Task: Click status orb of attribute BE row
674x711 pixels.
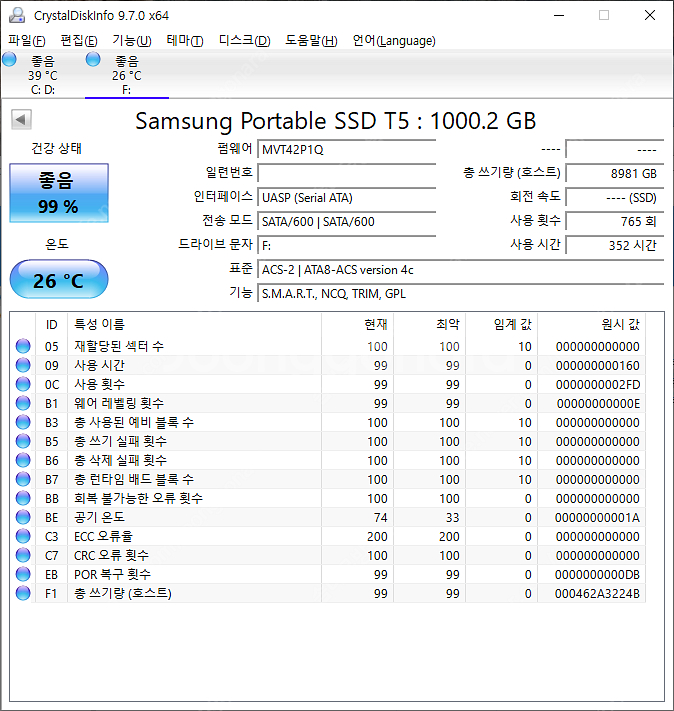Action: [23, 517]
